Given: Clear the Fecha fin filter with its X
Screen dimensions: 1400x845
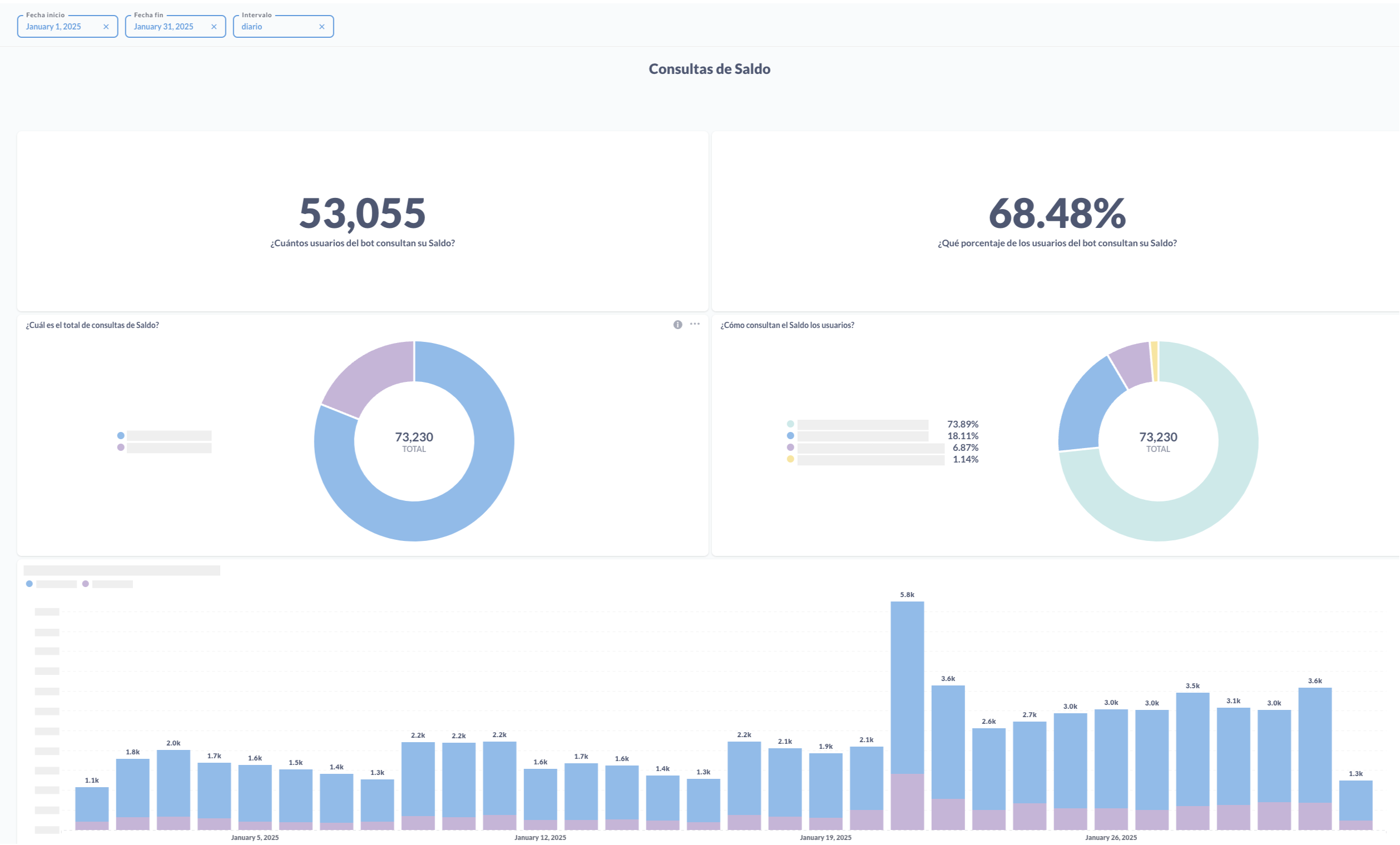Looking at the screenshot, I should tap(214, 27).
